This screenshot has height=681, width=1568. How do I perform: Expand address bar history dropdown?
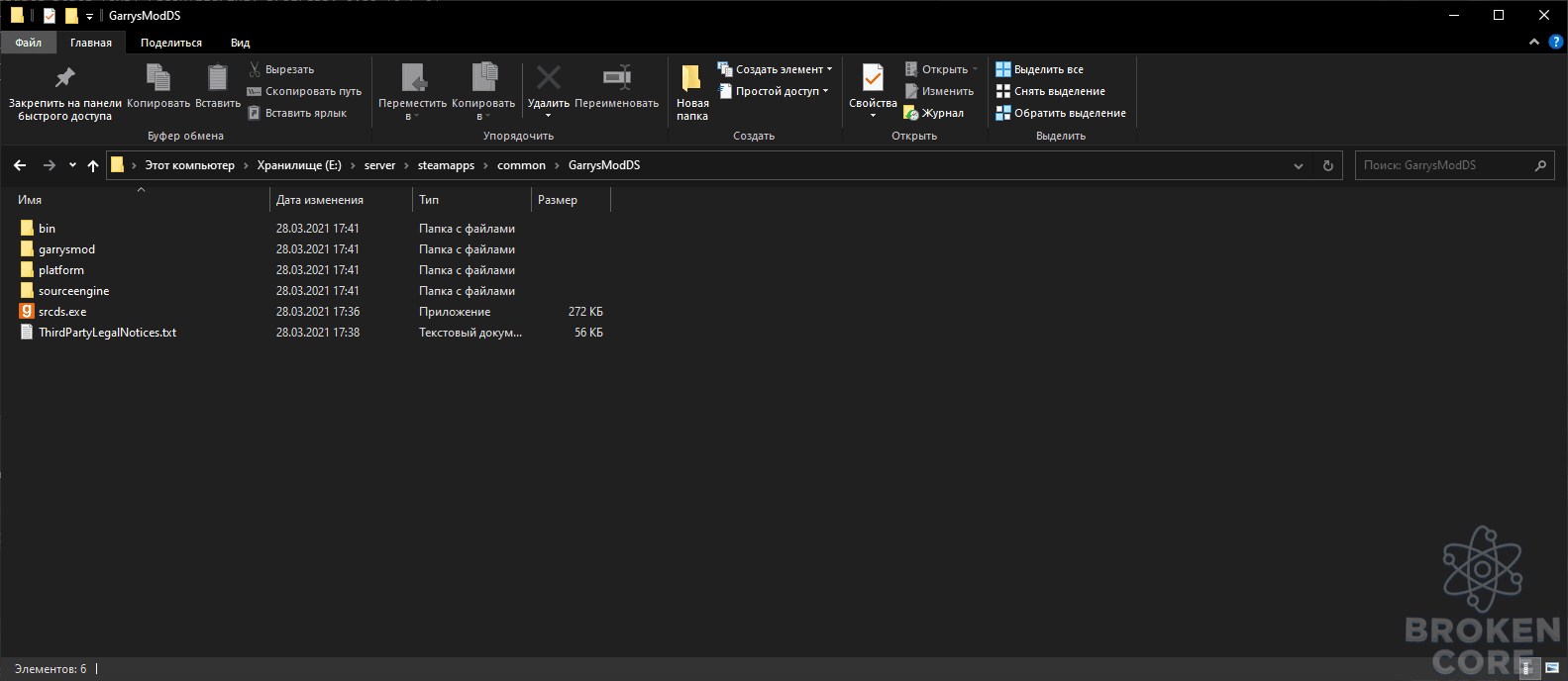pyautogui.click(x=1299, y=165)
